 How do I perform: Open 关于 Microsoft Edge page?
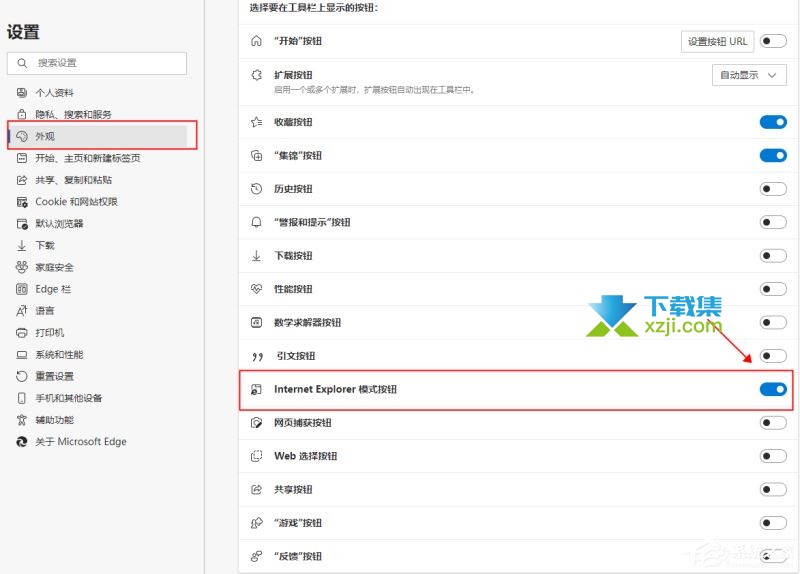point(80,441)
